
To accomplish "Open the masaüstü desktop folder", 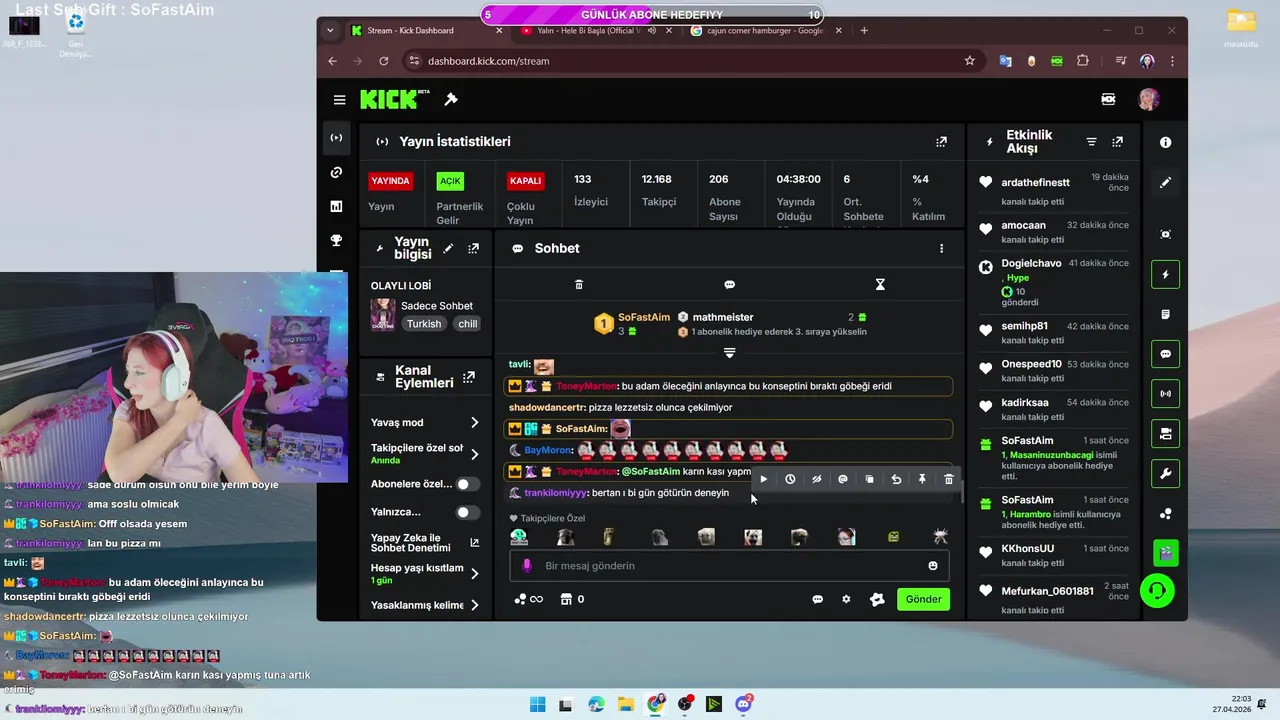I will click(1241, 29).
